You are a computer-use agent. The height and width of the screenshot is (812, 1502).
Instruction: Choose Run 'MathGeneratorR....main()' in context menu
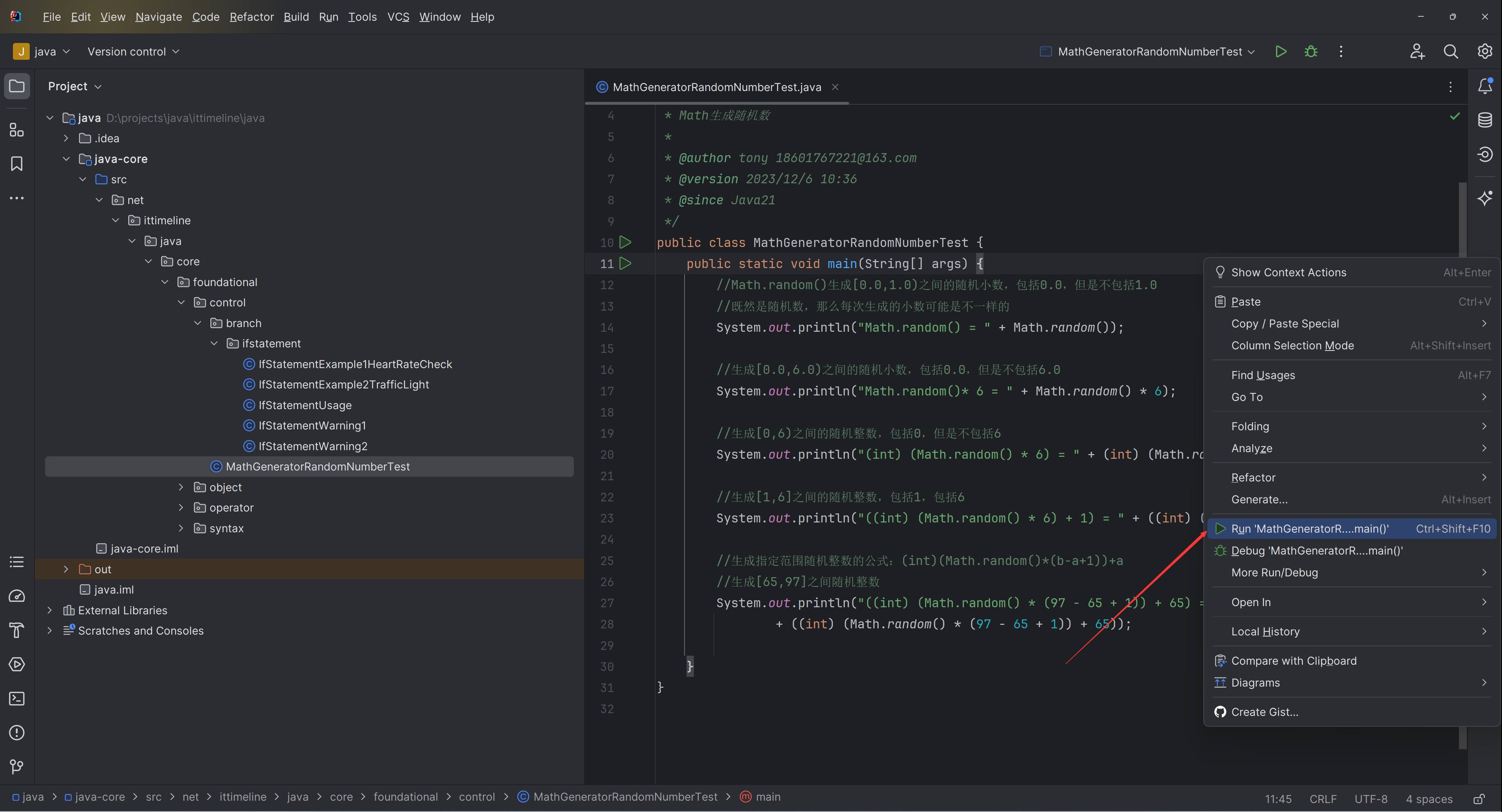click(x=1351, y=529)
